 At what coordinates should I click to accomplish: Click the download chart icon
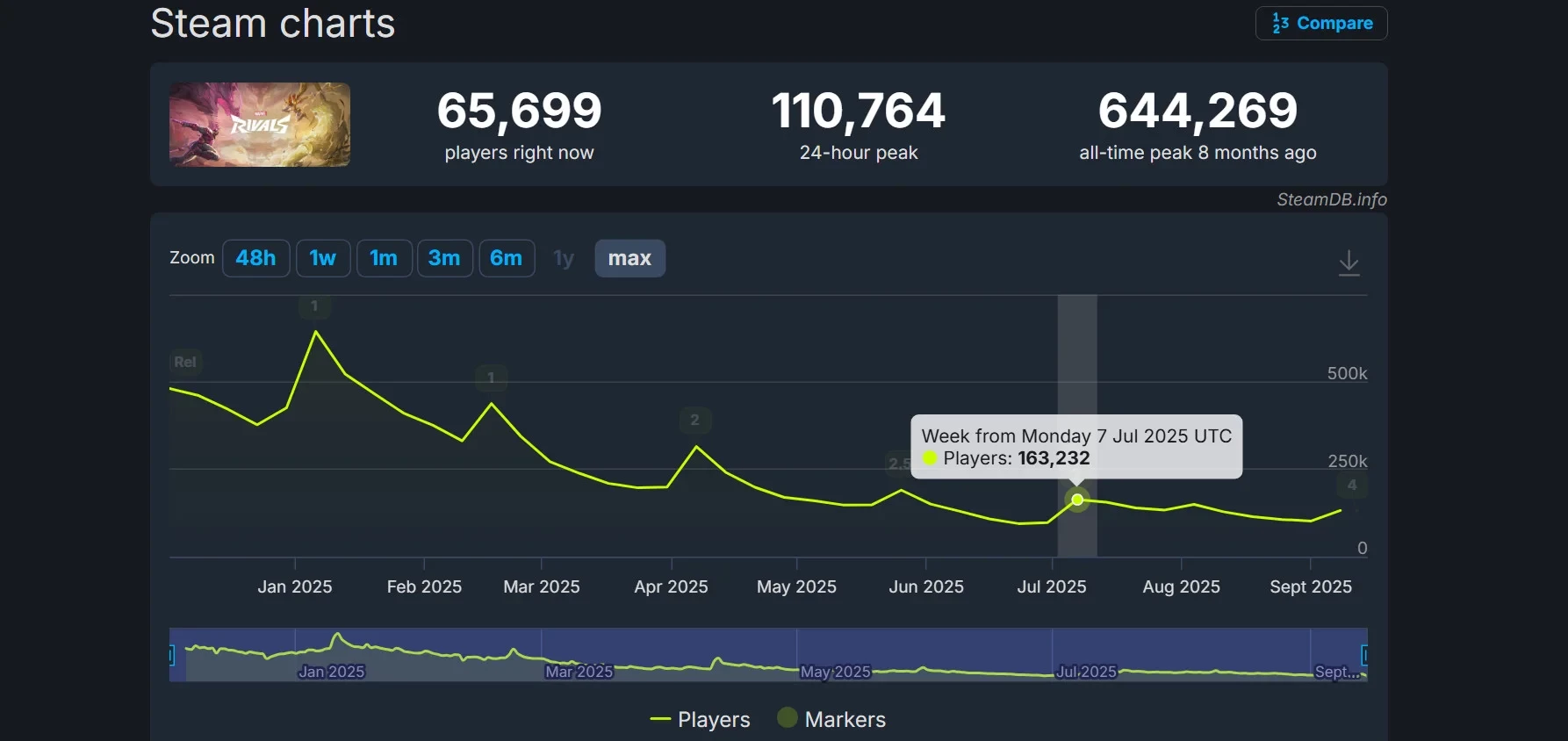pos(1349,263)
